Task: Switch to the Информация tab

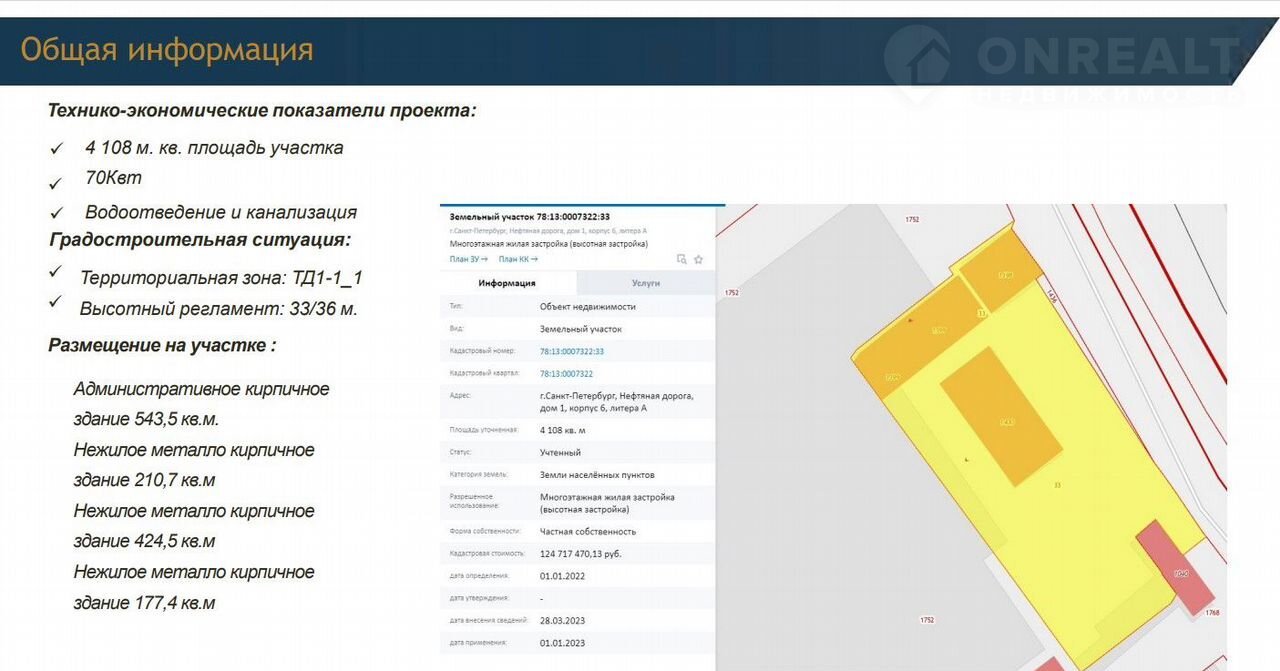Action: click(507, 283)
